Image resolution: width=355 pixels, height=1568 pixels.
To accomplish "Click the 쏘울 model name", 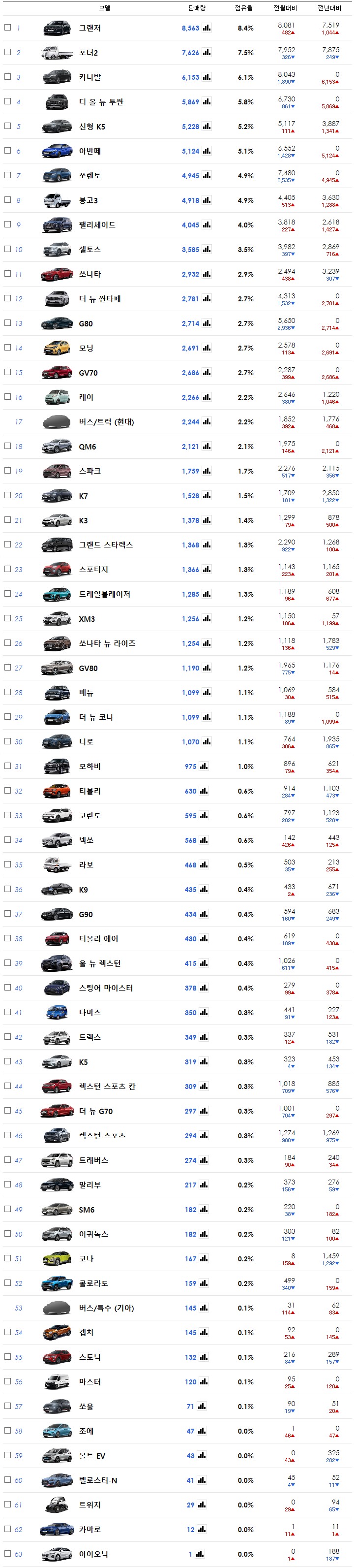I will [87, 1406].
